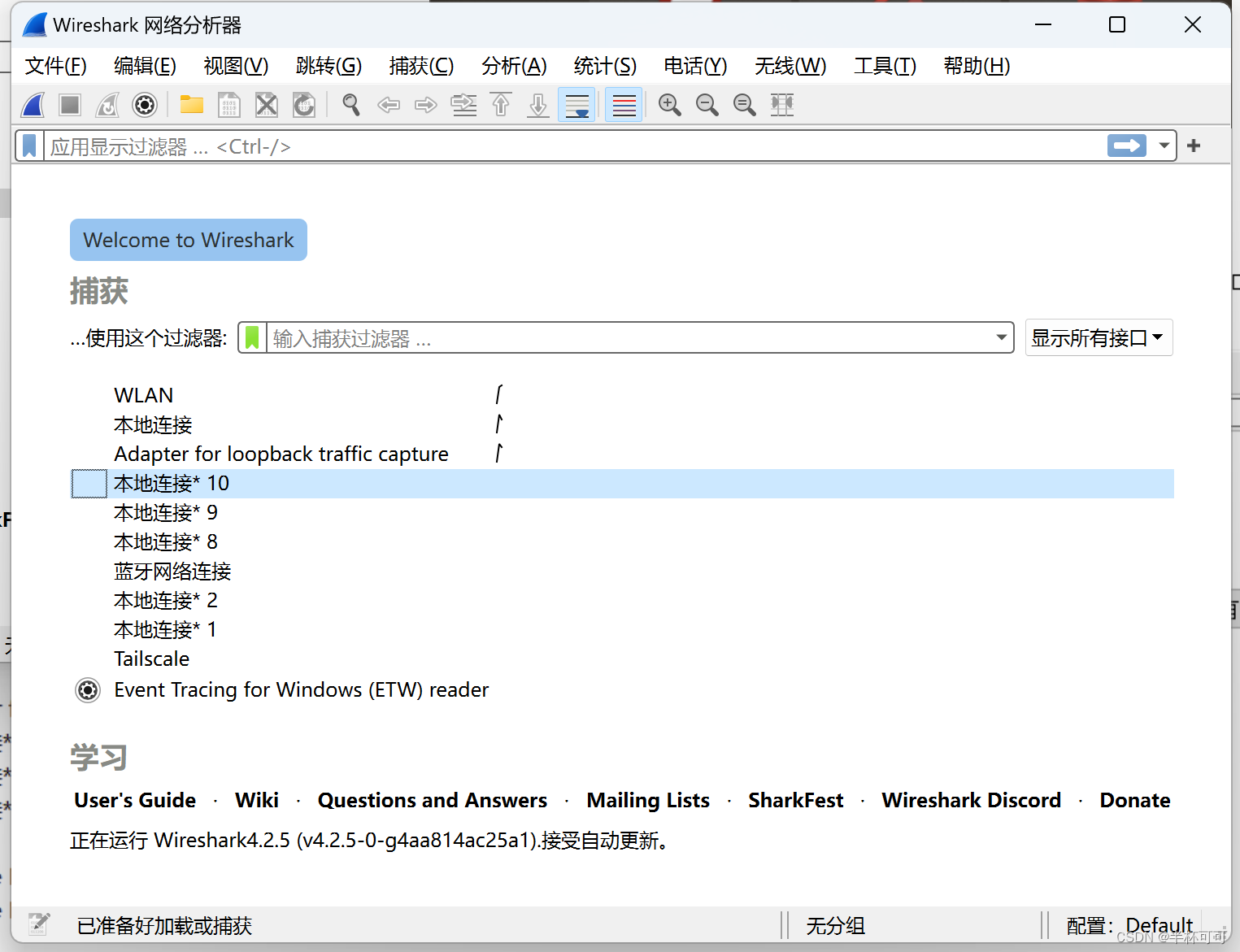Toggle auto-scroll during live capture

pyautogui.click(x=576, y=105)
